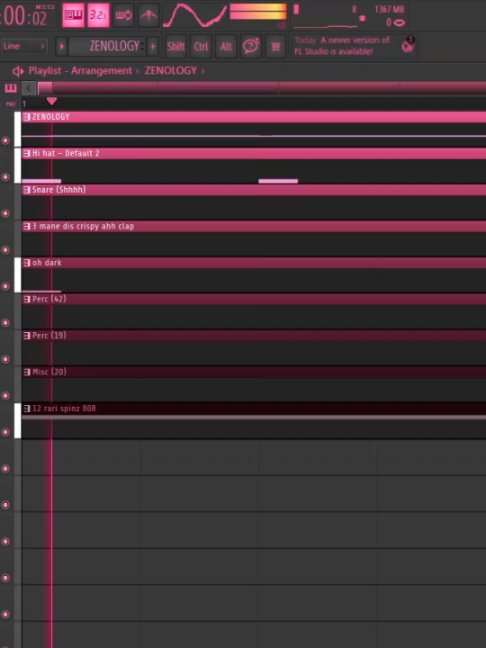Open the playlist piano keys icon
The image size is (486, 648).
coord(10,88)
